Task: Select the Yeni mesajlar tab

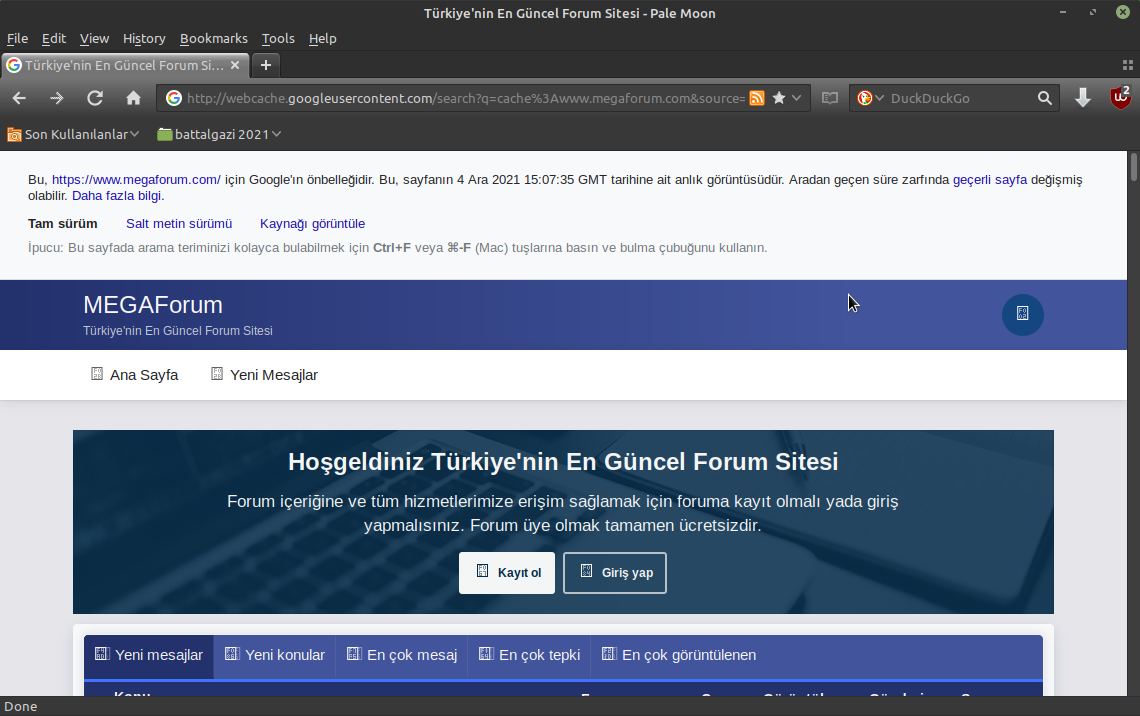Action: (149, 655)
